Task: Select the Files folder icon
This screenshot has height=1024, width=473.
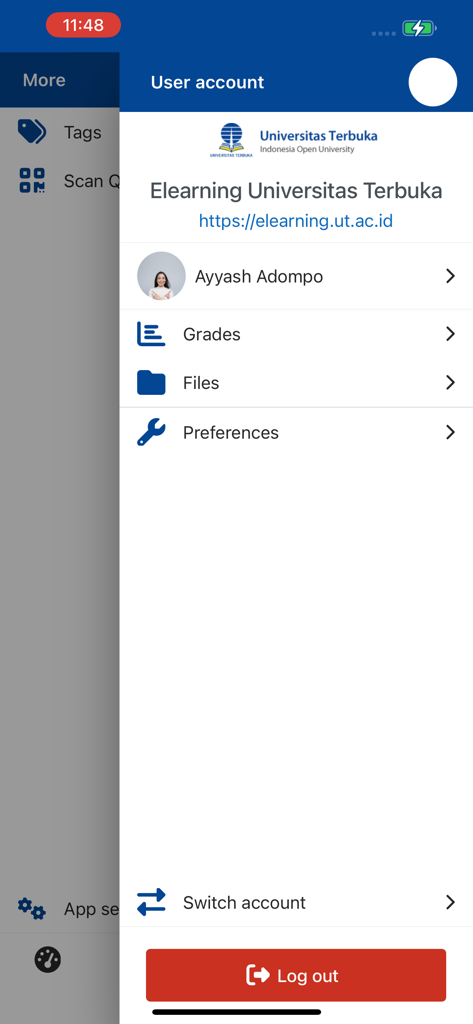Action: pyautogui.click(x=151, y=383)
